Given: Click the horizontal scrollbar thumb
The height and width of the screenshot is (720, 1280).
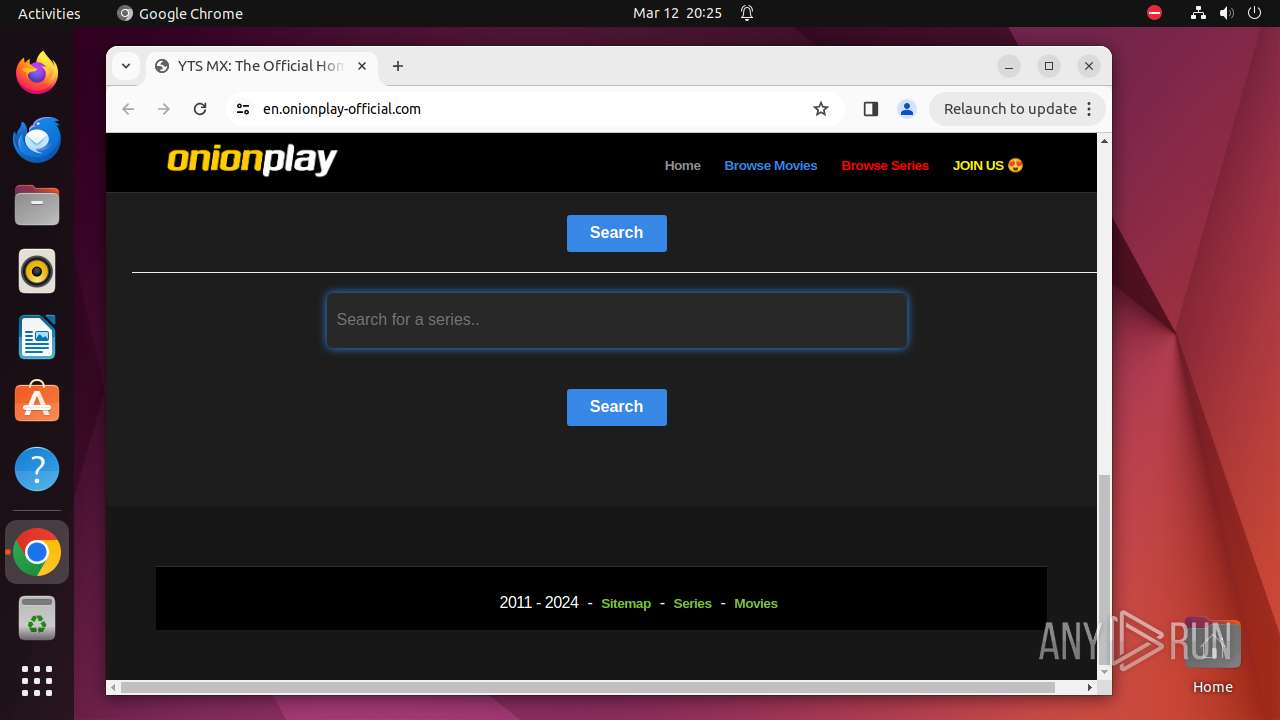Looking at the screenshot, I should (x=588, y=687).
